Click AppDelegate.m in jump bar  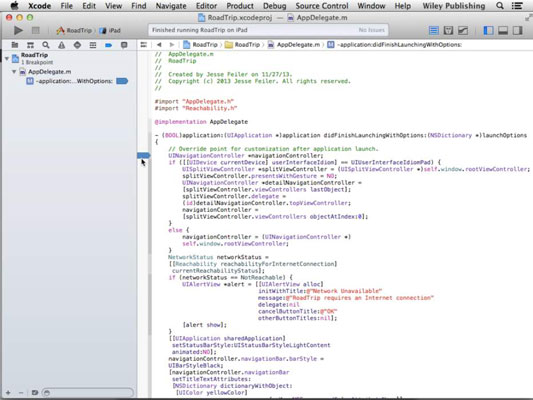click(x=294, y=45)
